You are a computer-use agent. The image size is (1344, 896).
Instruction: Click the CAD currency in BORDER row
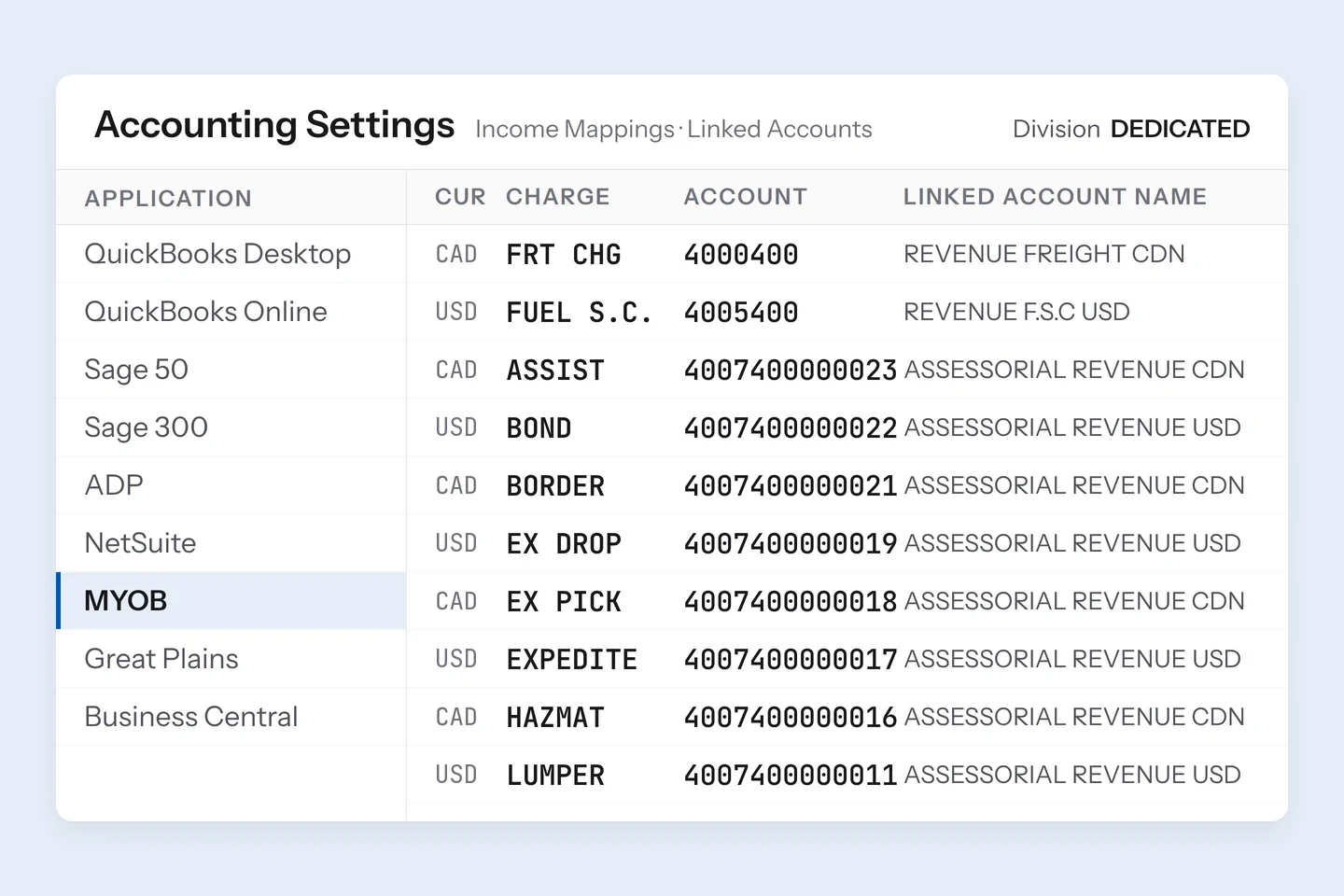(456, 485)
